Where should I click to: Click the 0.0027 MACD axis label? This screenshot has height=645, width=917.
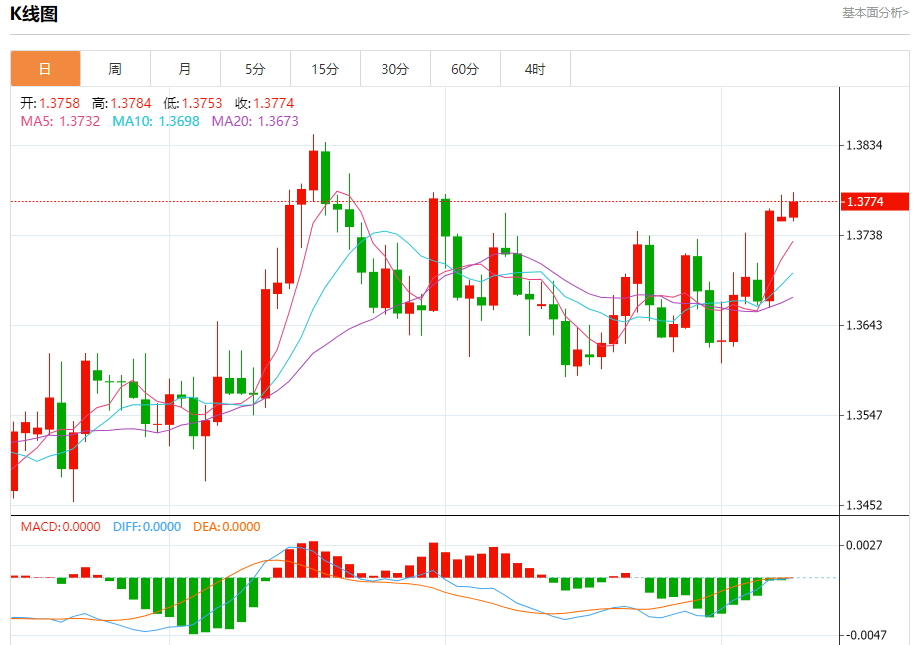864,546
